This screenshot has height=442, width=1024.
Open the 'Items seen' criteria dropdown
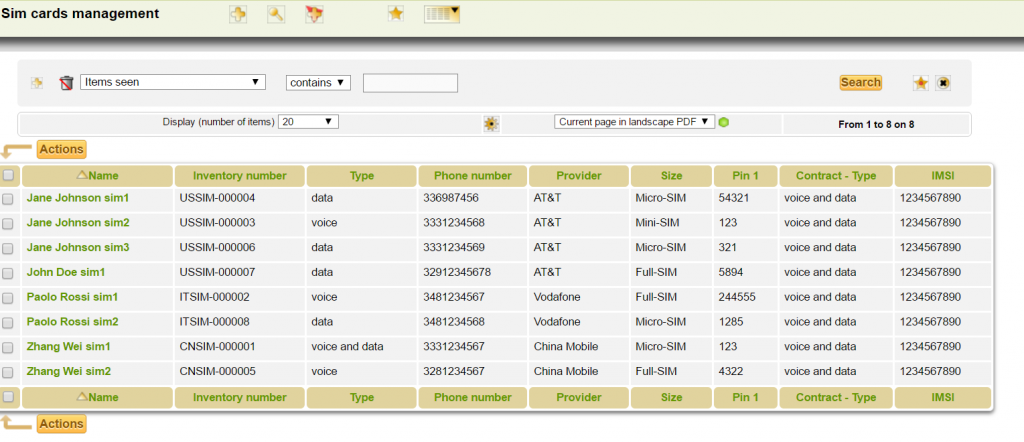pyautogui.click(x=172, y=82)
